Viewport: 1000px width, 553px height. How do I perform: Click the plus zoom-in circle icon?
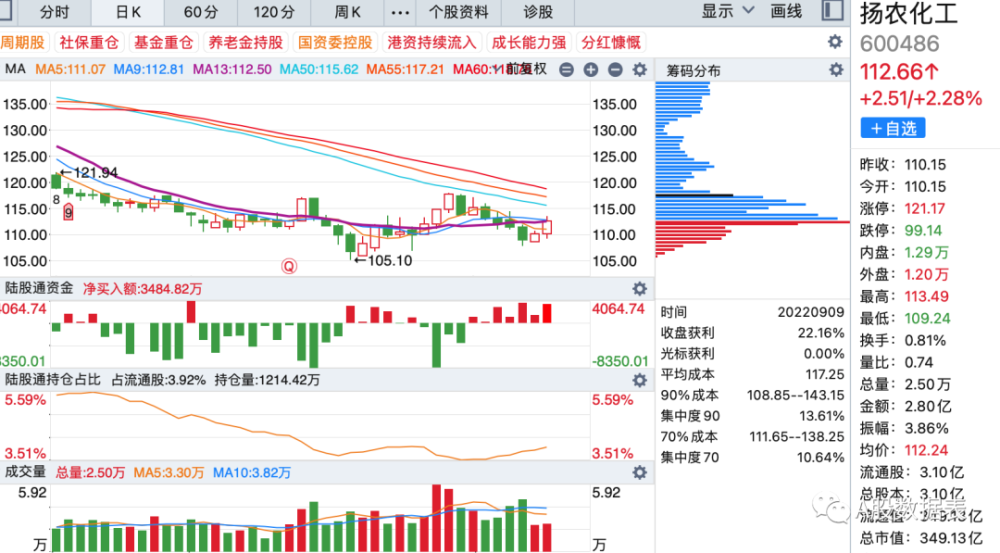[x=591, y=70]
